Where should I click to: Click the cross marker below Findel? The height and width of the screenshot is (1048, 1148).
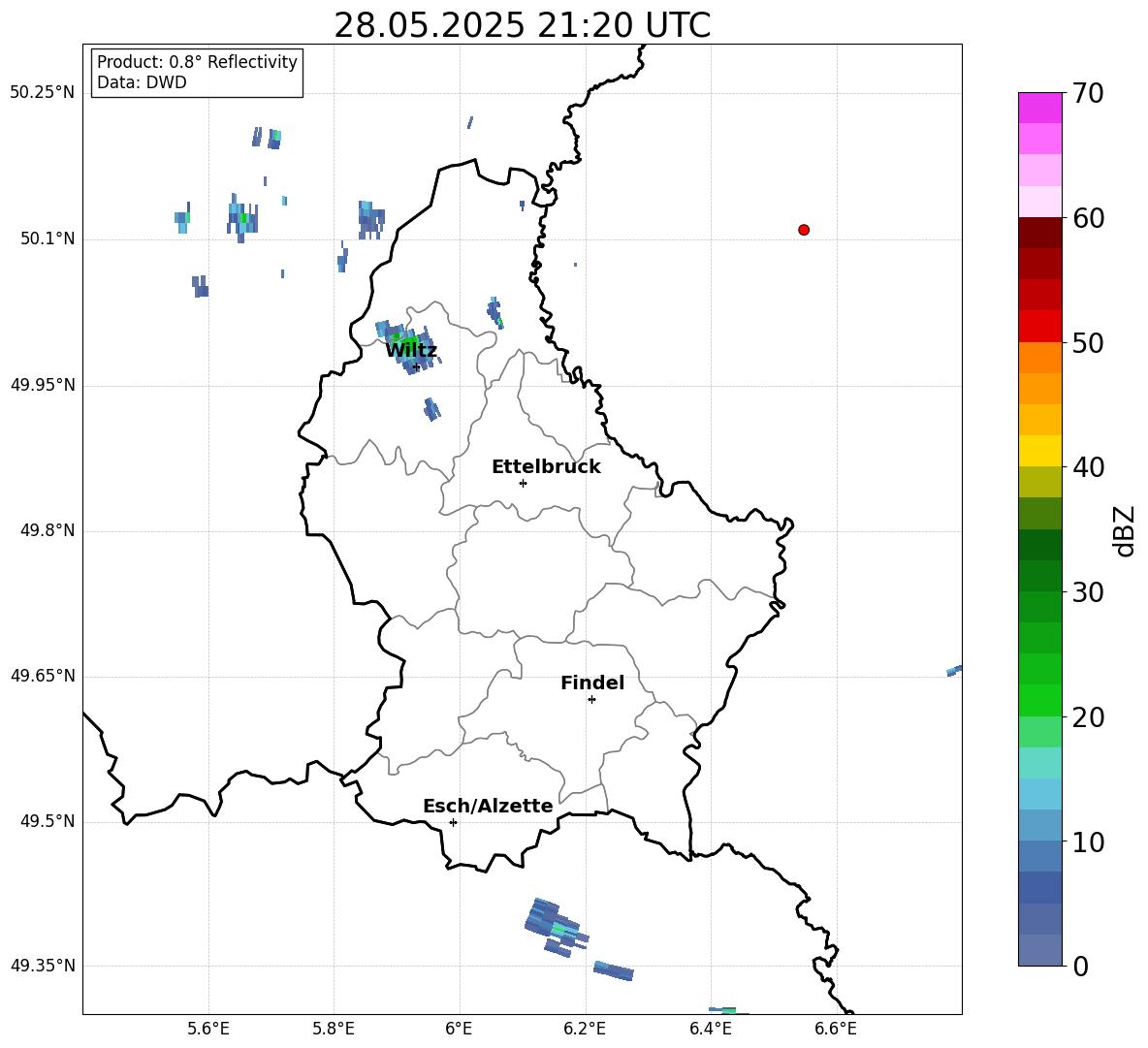point(591,700)
